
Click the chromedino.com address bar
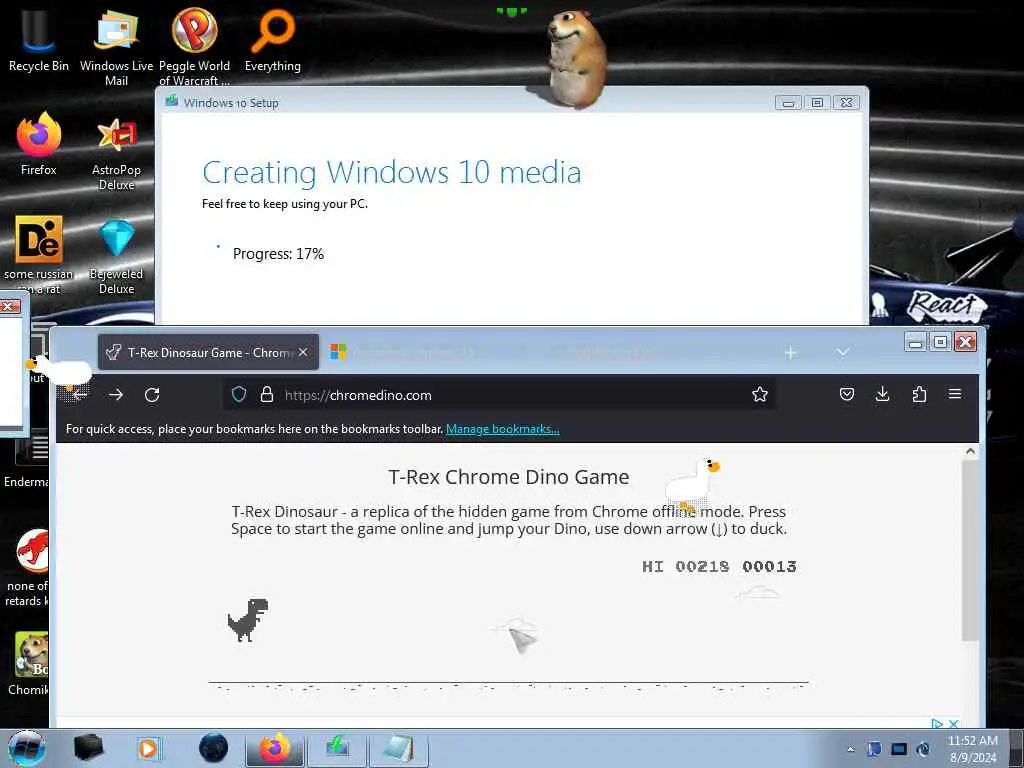coord(500,395)
